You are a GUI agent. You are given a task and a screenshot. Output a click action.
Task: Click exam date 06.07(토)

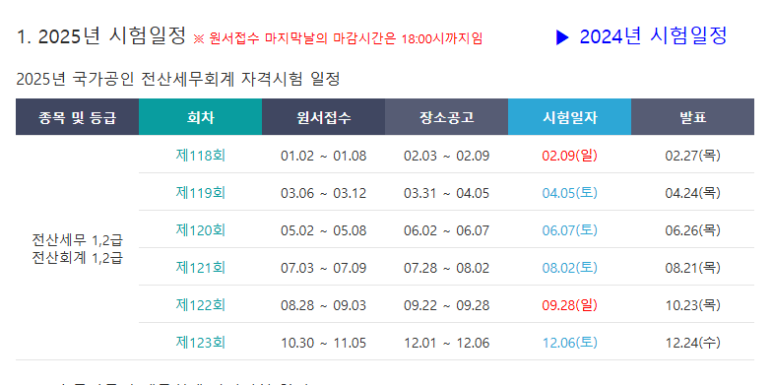569,230
